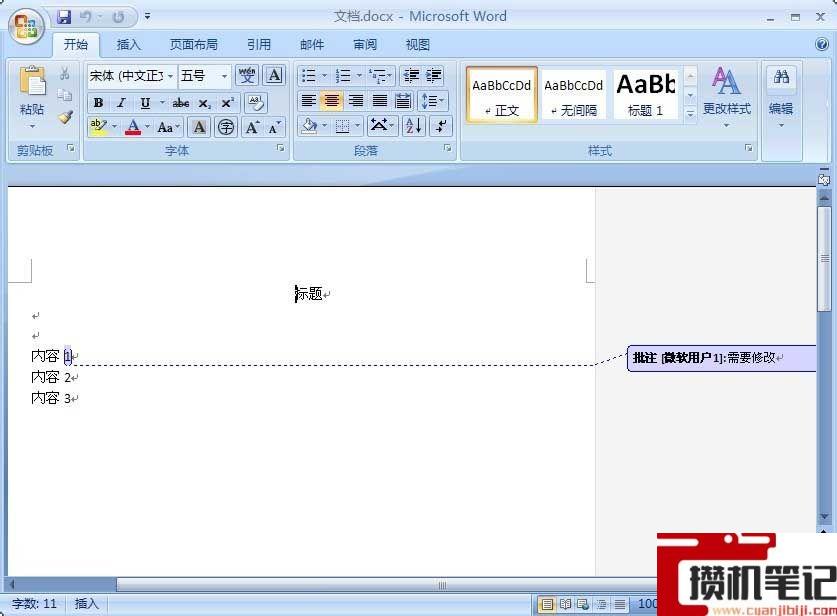The height and width of the screenshot is (616, 837).
Task: Open the font name combo box
Action: point(131,76)
